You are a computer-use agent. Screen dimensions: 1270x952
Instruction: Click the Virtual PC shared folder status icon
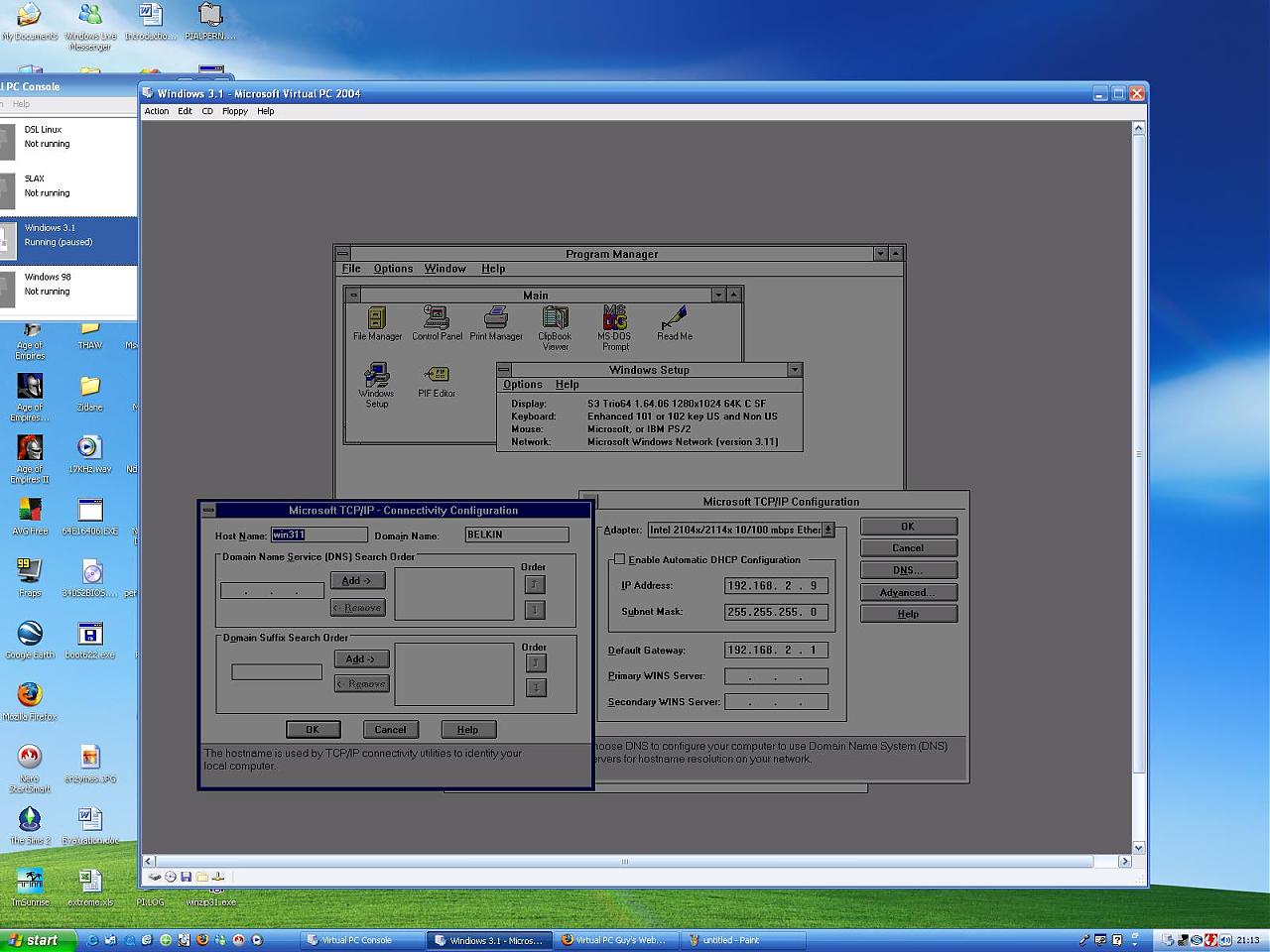click(201, 877)
